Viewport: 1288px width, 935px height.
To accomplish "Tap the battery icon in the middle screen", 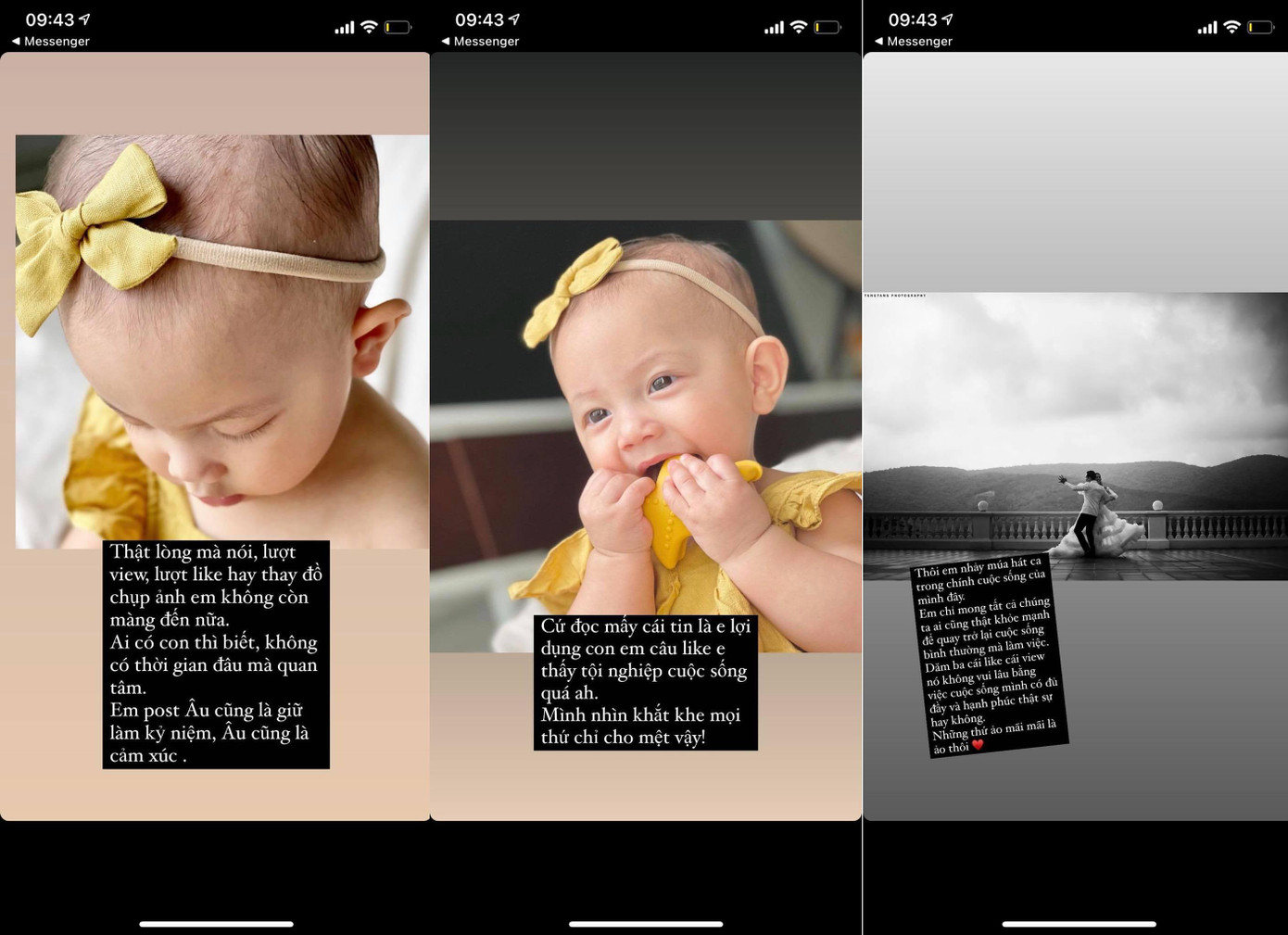I will click(x=827, y=27).
